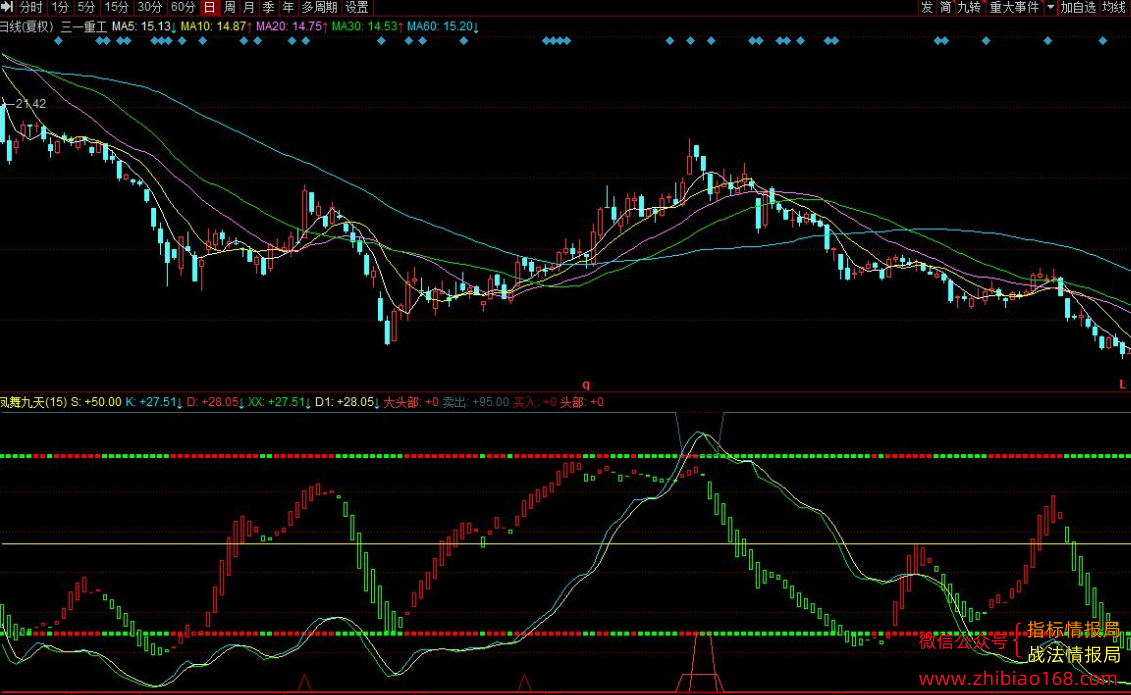
Task: Click the K: +27.51 indicator value
Action: [x=154, y=402]
